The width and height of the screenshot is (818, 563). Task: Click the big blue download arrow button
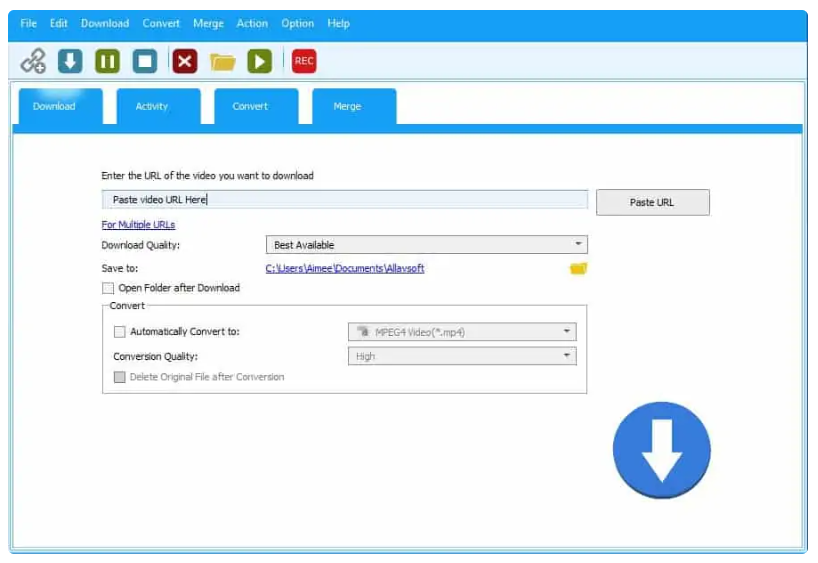tap(661, 450)
